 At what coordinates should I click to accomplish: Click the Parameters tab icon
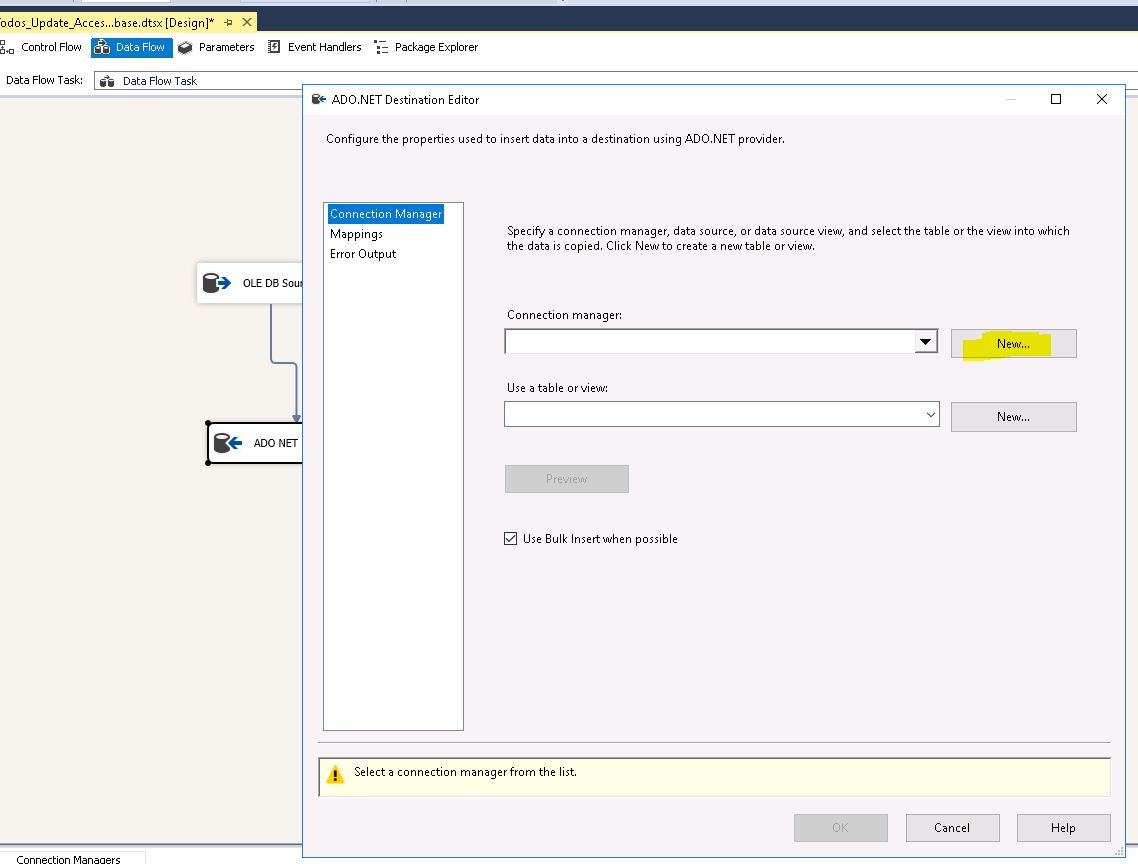click(x=185, y=47)
